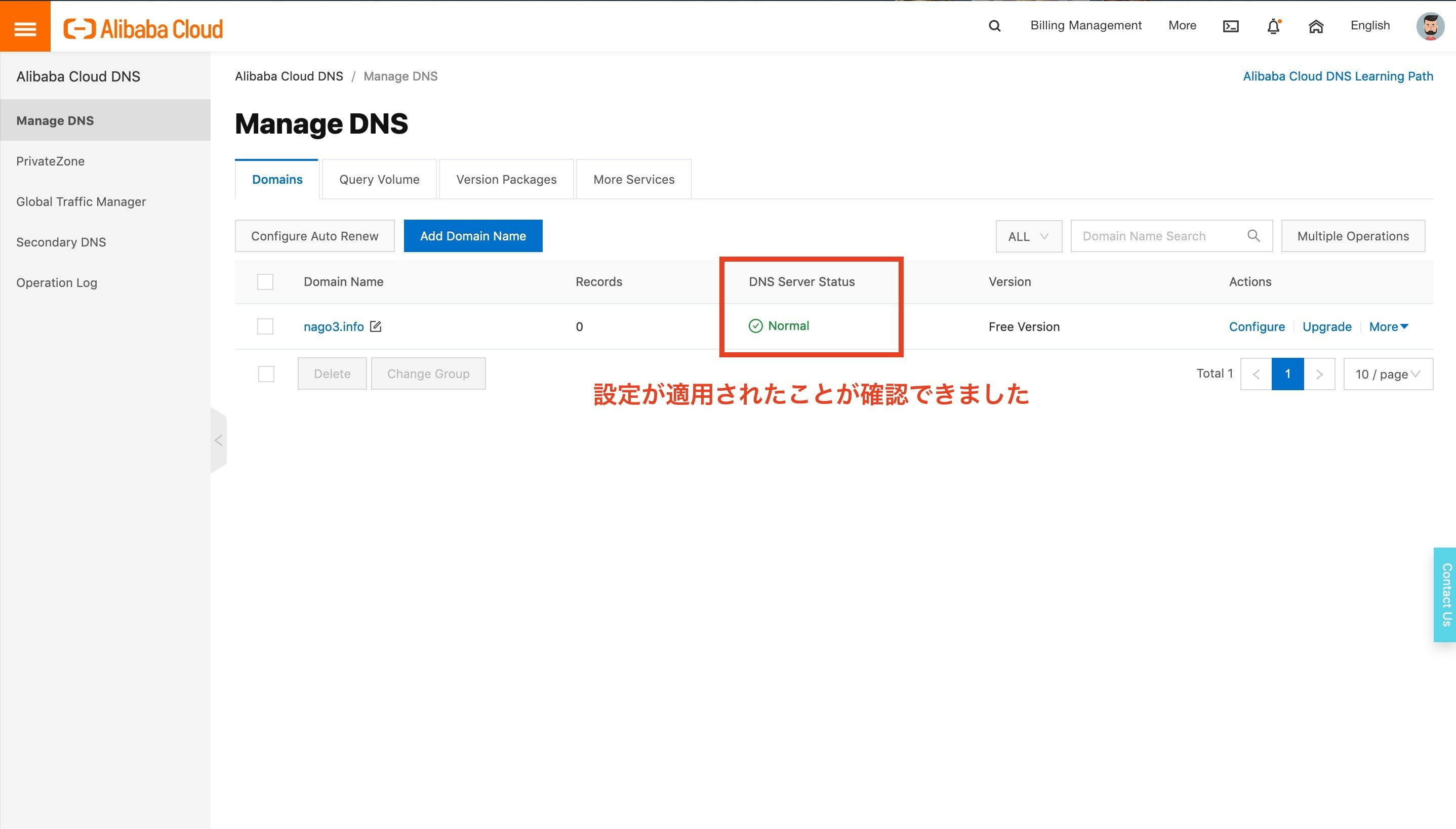
Task: Open the English language selector
Action: (x=1370, y=26)
